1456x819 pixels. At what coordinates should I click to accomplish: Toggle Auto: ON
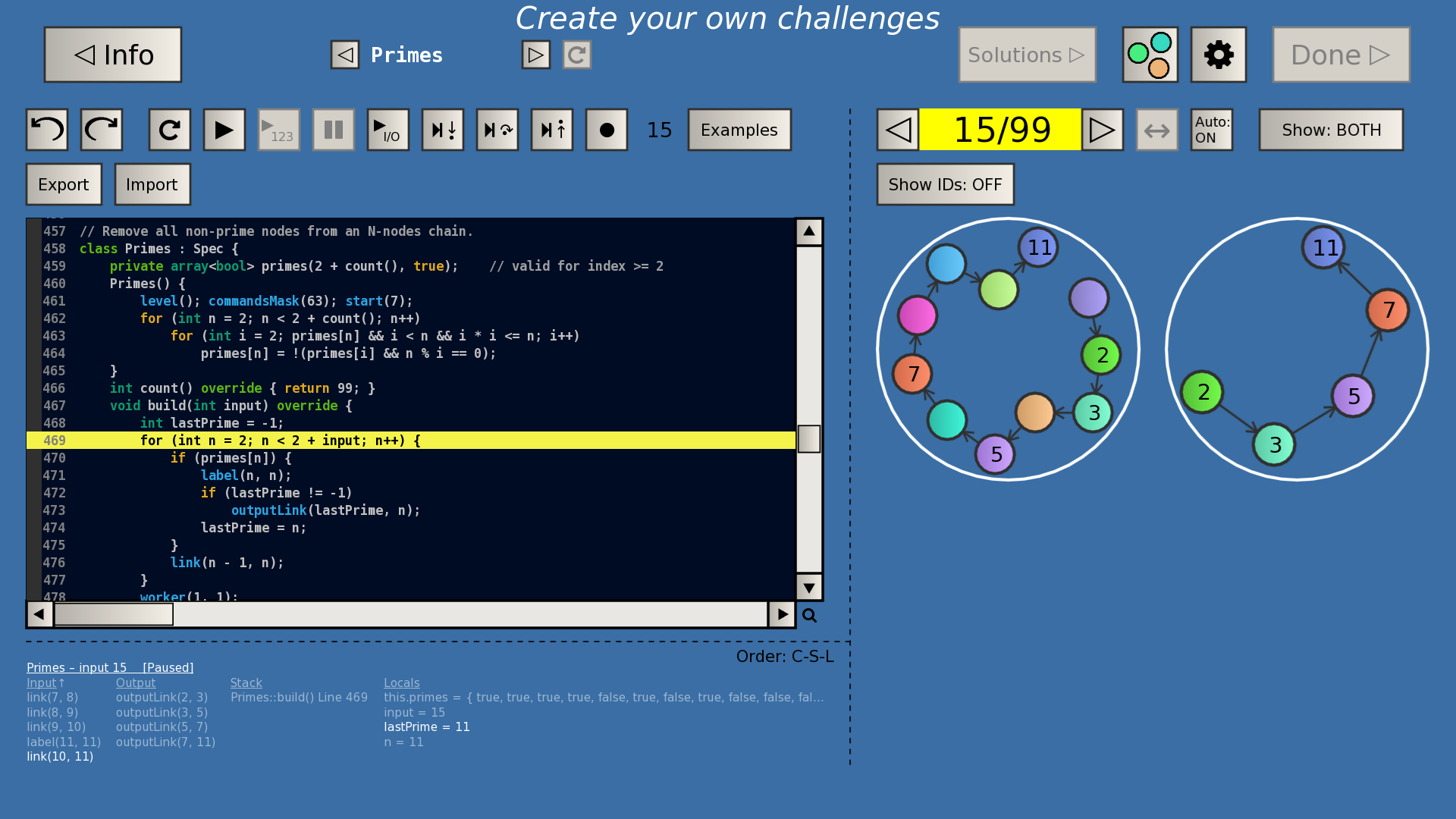tap(1212, 130)
